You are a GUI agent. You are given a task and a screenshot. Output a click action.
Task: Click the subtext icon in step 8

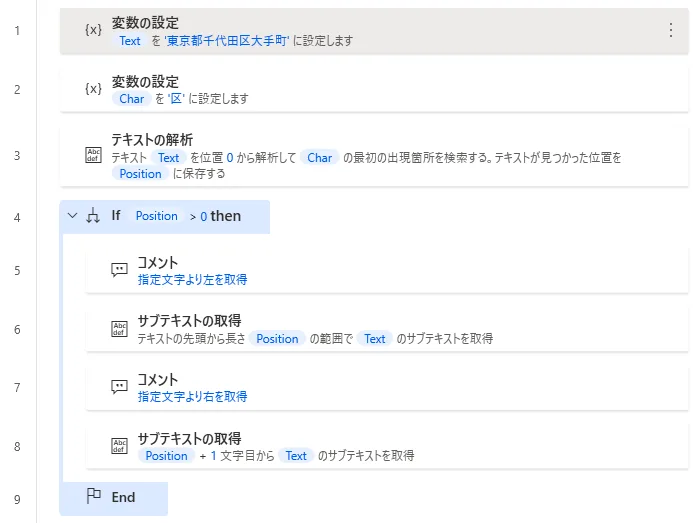[119, 446]
